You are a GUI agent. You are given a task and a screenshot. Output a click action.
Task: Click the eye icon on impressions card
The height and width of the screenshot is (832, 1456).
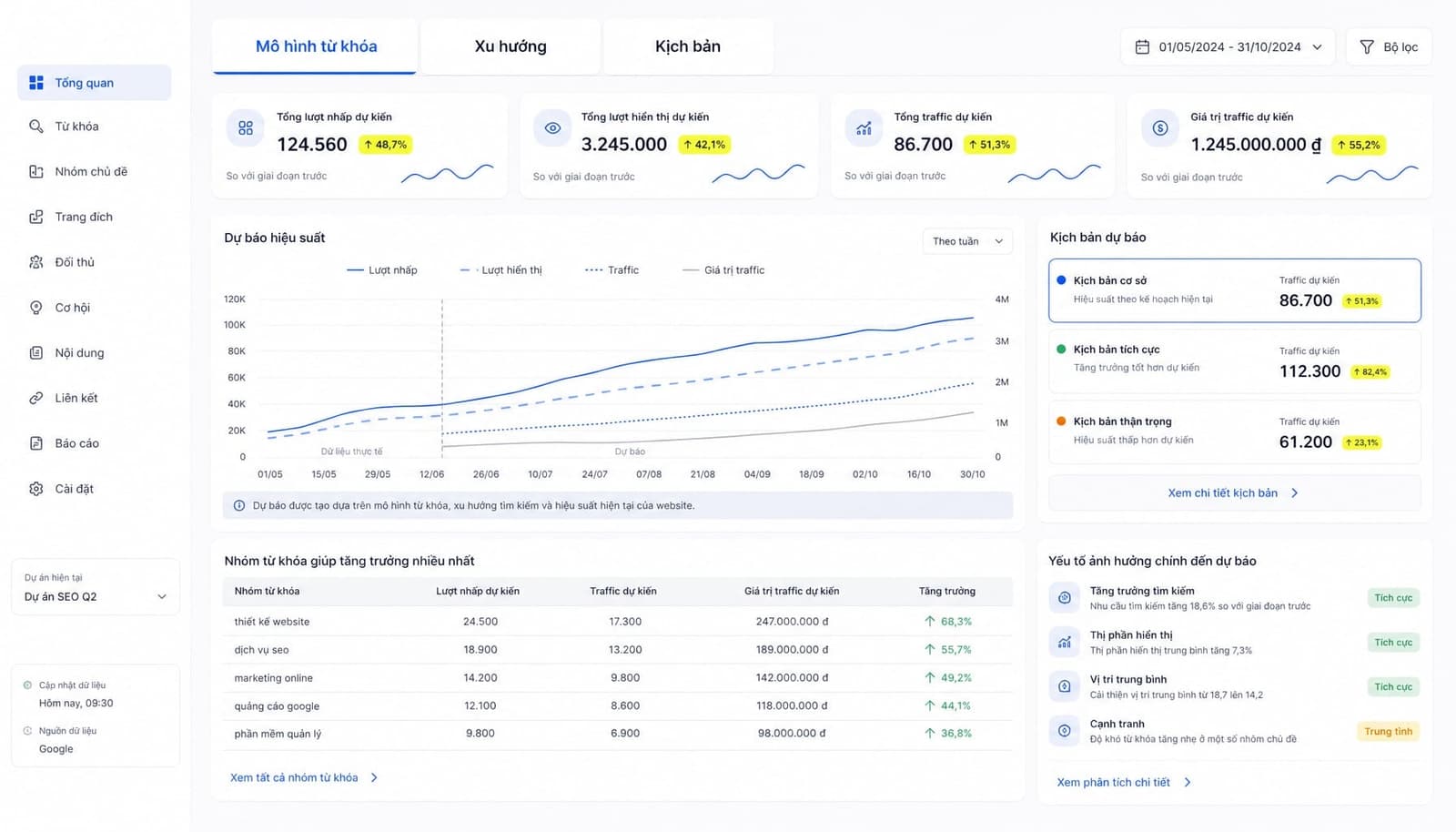(x=552, y=128)
